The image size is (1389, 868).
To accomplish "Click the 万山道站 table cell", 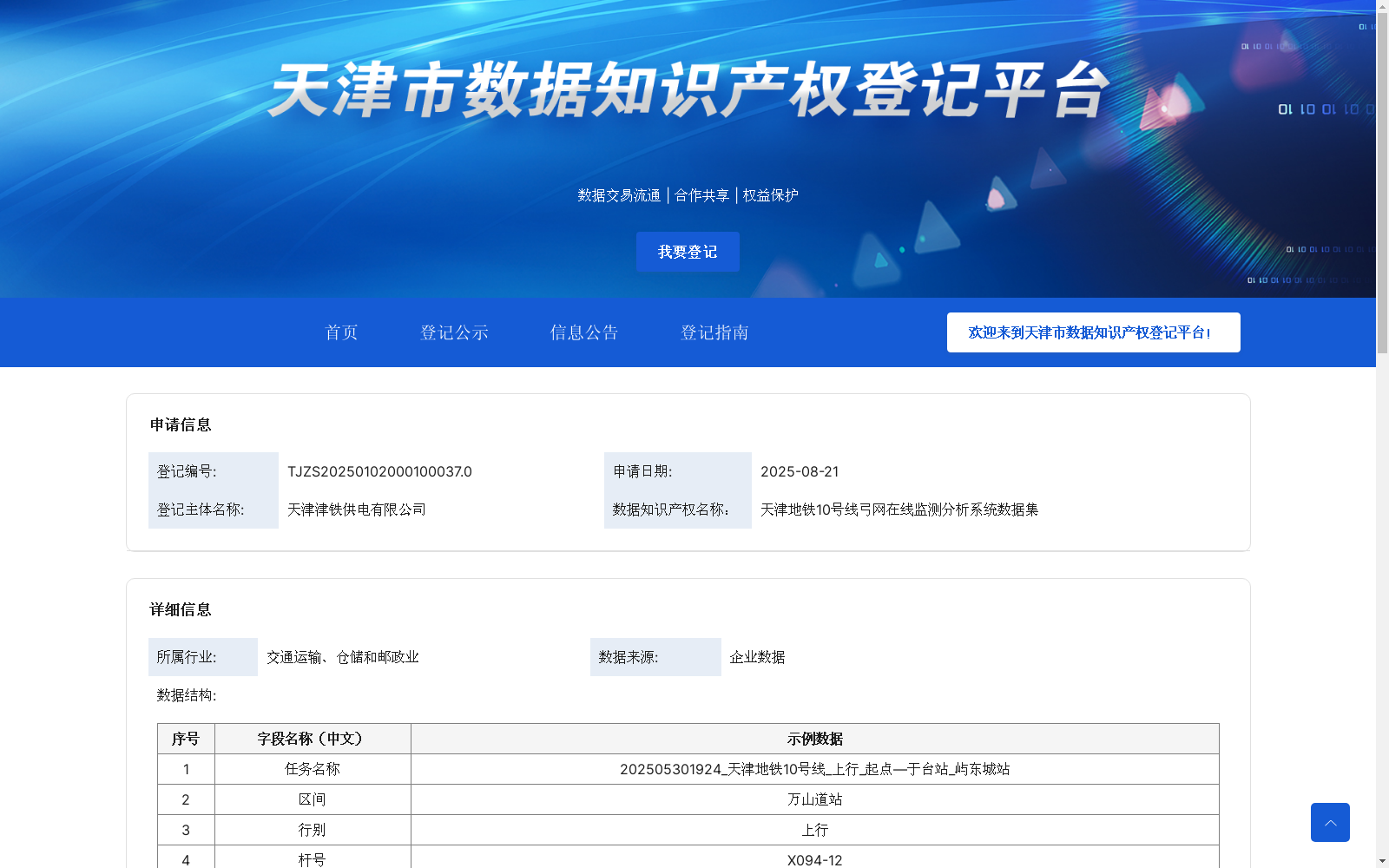I will click(815, 799).
